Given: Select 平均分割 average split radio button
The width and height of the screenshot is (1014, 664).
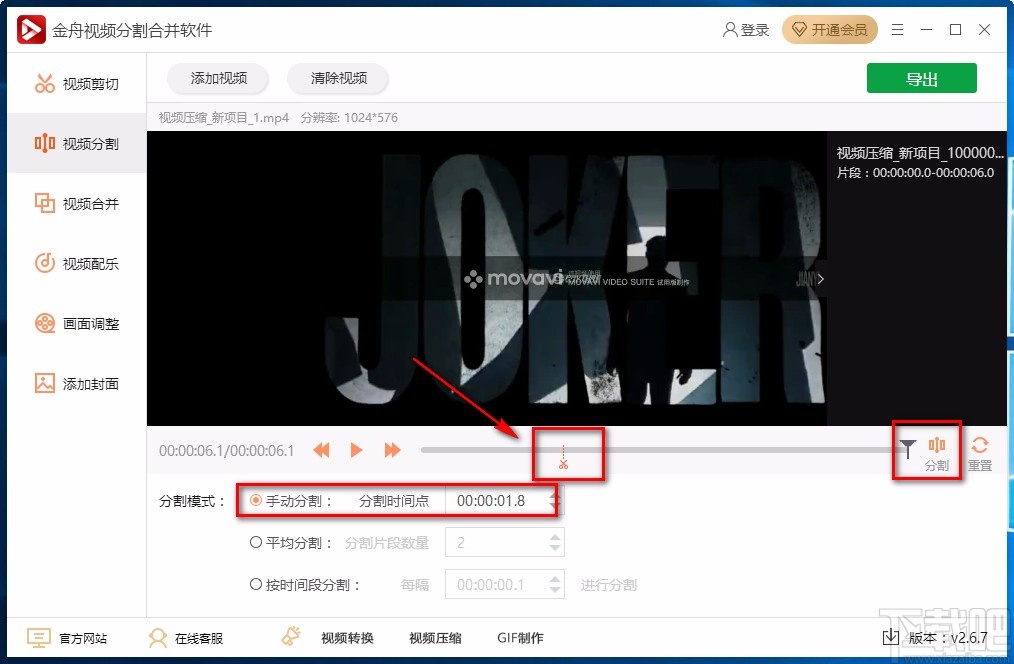Looking at the screenshot, I should tap(256, 542).
